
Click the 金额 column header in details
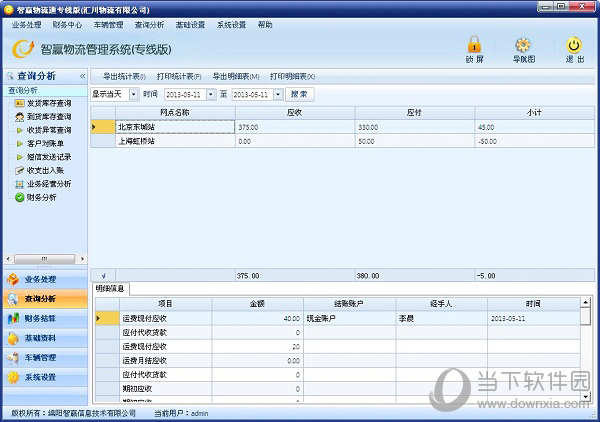click(x=258, y=304)
